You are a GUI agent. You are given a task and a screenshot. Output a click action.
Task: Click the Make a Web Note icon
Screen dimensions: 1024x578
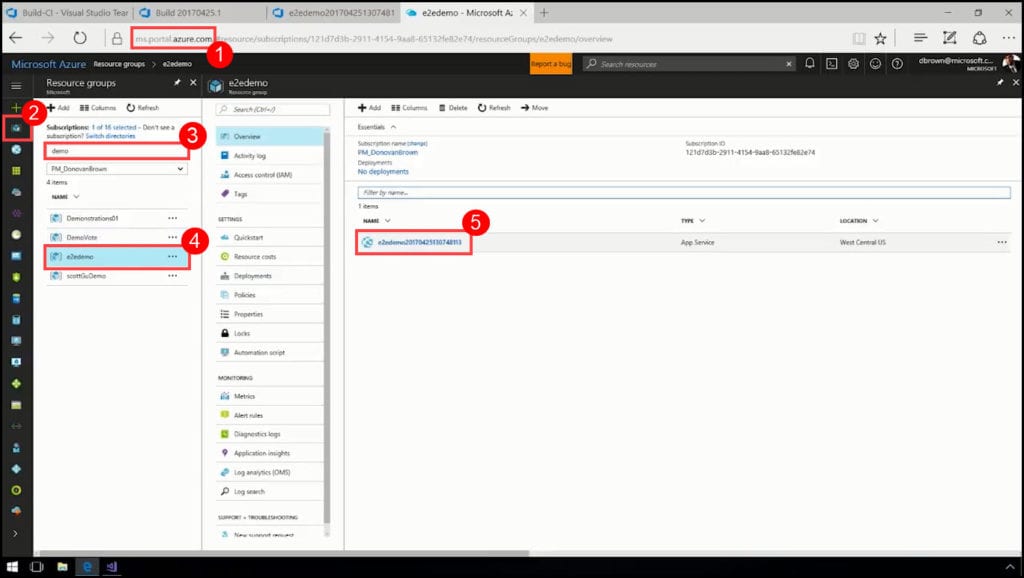point(950,39)
